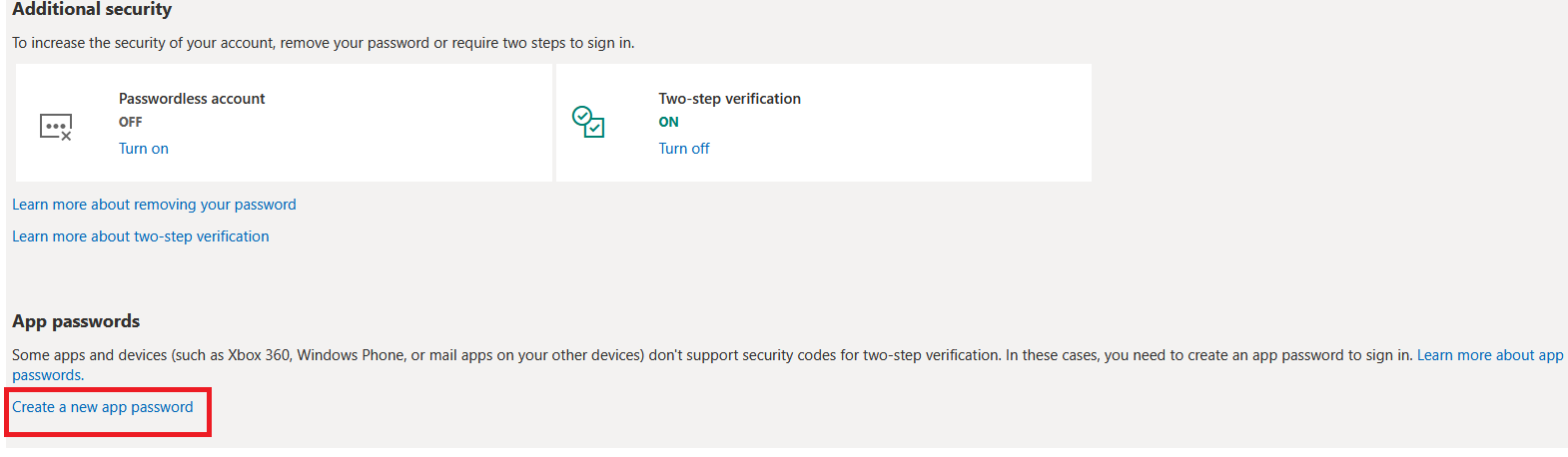Image resolution: width=1568 pixels, height=457 pixels.
Task: Open Learn more about two-step verification
Action: tap(141, 236)
